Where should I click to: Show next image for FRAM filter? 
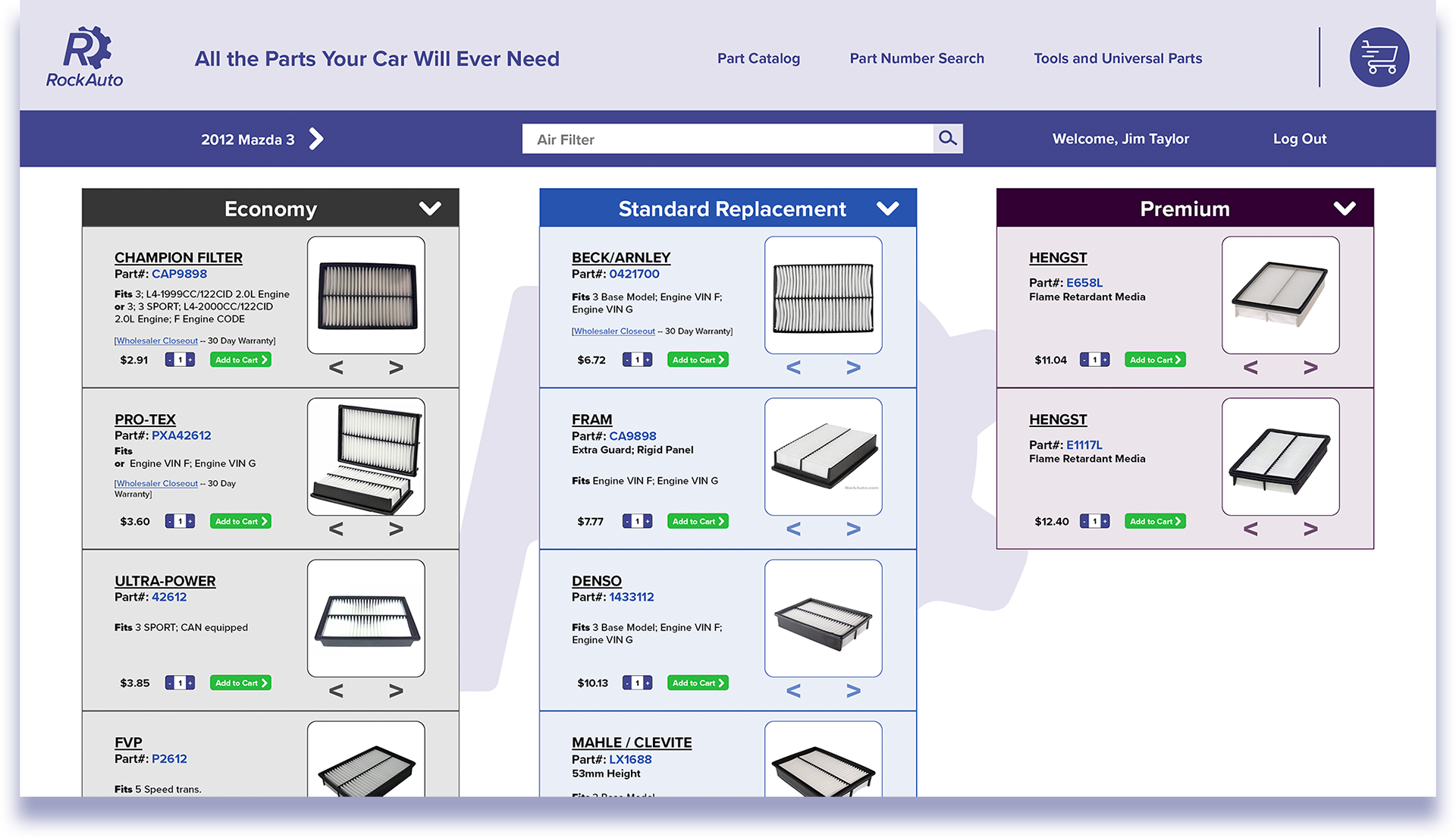[x=853, y=529]
